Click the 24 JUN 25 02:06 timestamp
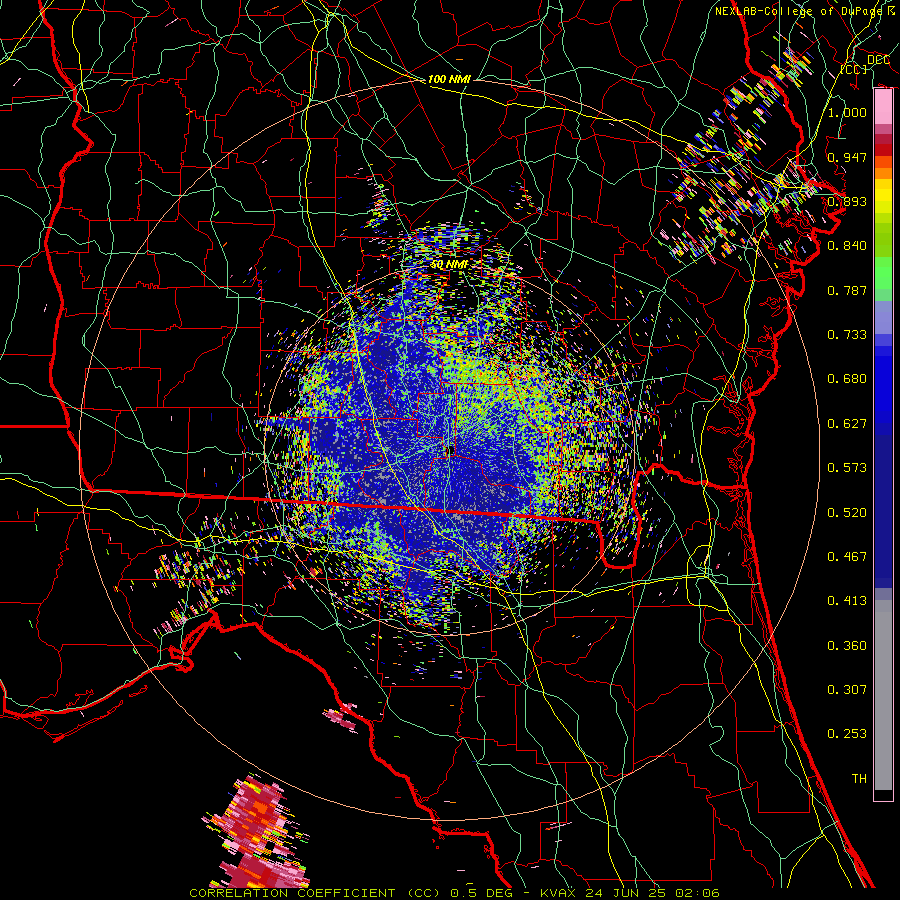 pos(652,893)
